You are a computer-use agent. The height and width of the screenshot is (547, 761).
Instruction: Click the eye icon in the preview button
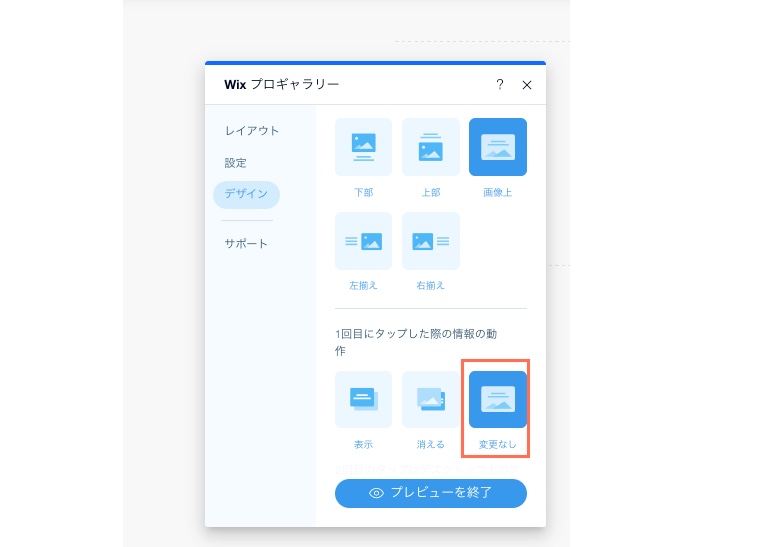click(377, 493)
